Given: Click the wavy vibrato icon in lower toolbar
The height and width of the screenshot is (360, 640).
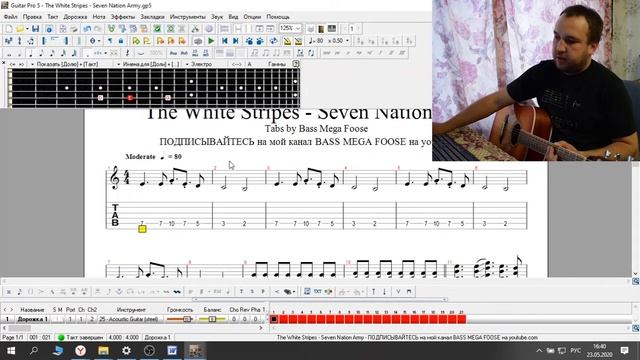Looking at the screenshot, I should pyautogui.click(x=177, y=291).
